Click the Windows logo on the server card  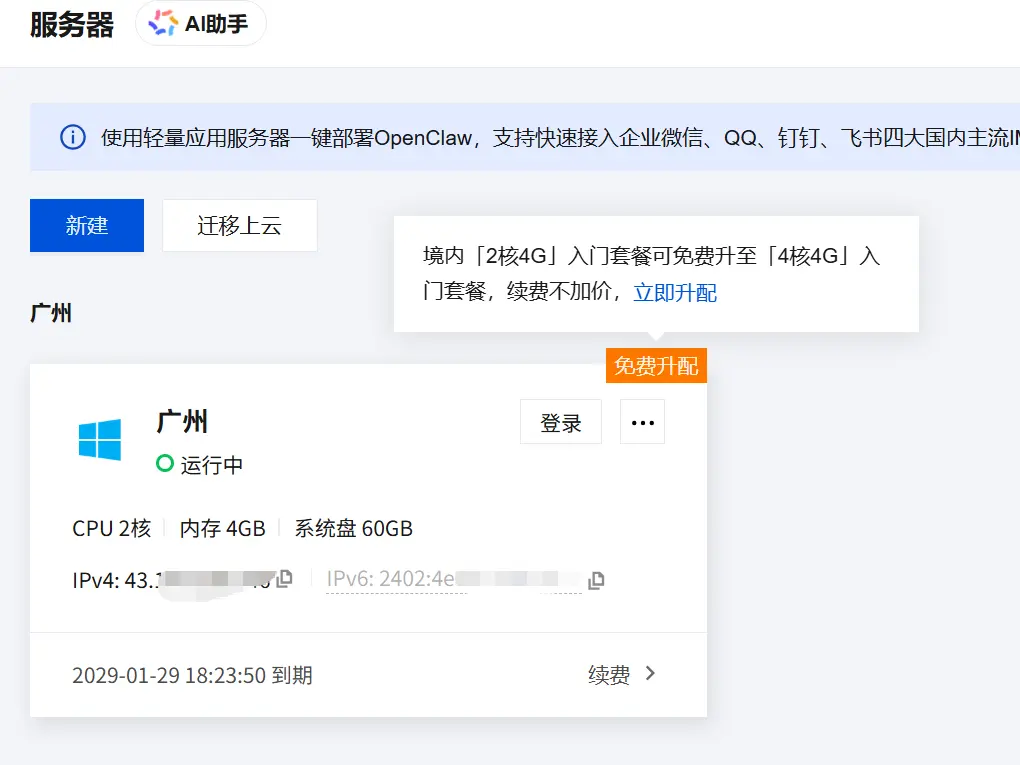[100, 440]
